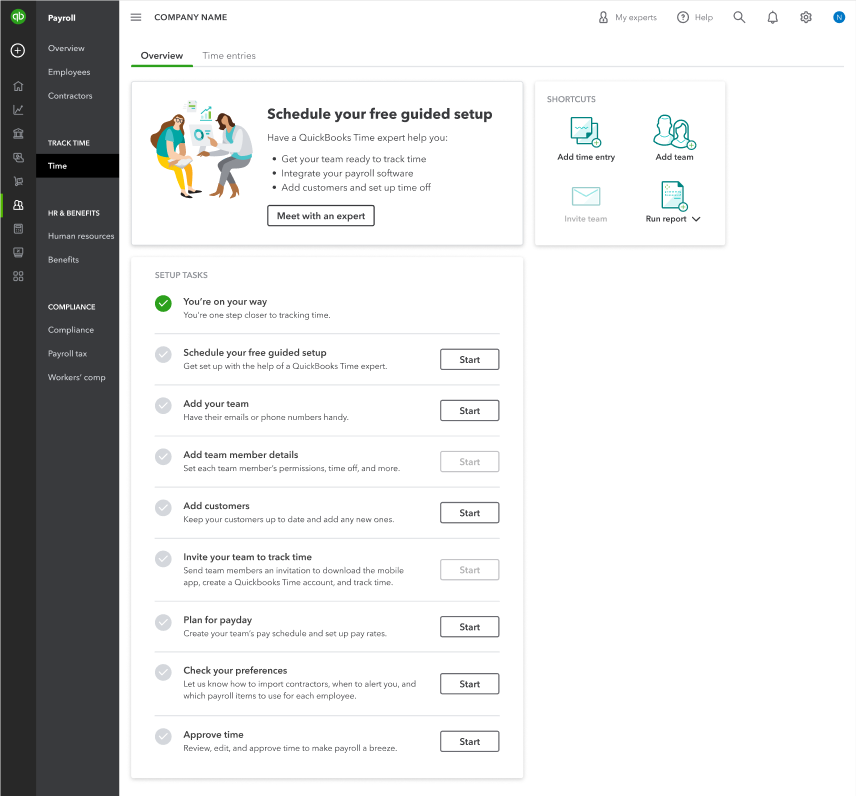Start the Check your preferences task

click(x=469, y=684)
